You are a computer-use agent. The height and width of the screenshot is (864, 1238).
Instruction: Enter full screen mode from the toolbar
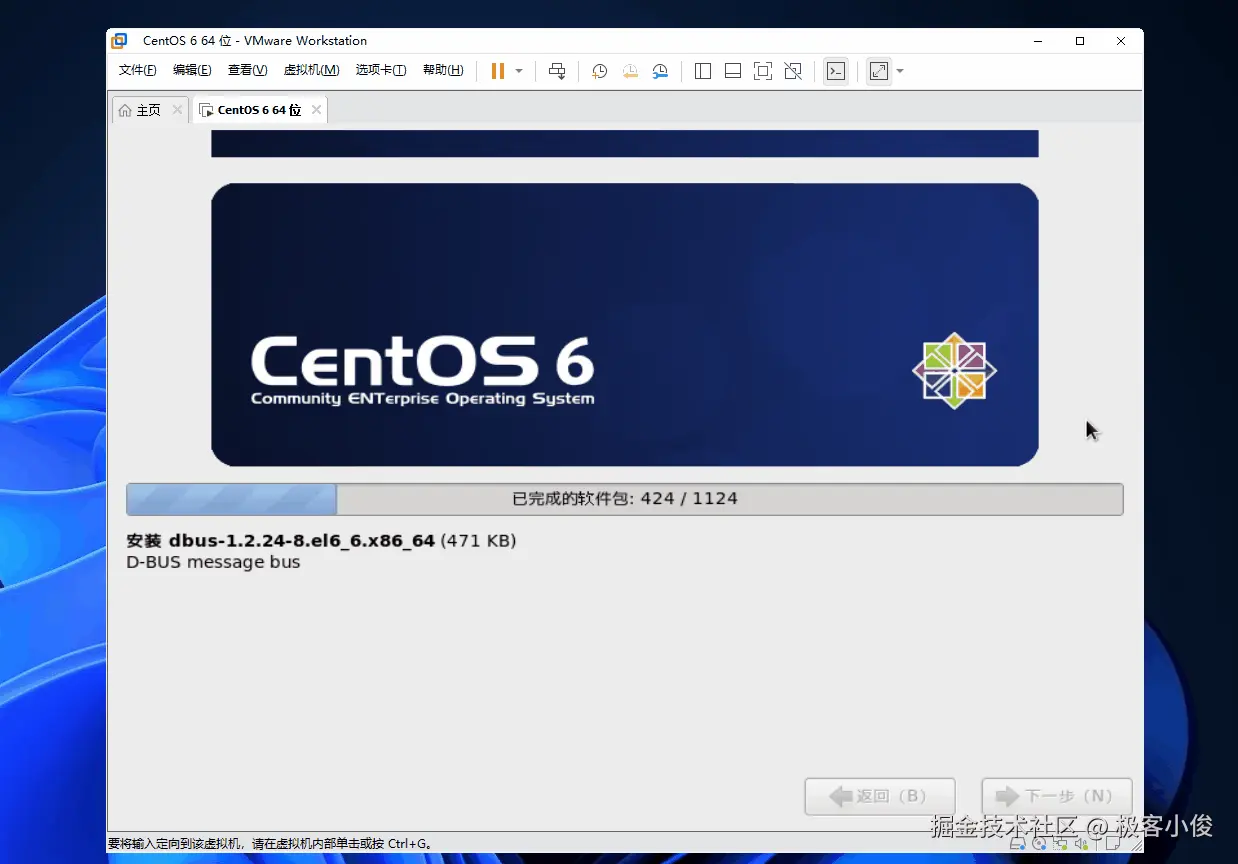[x=763, y=71]
